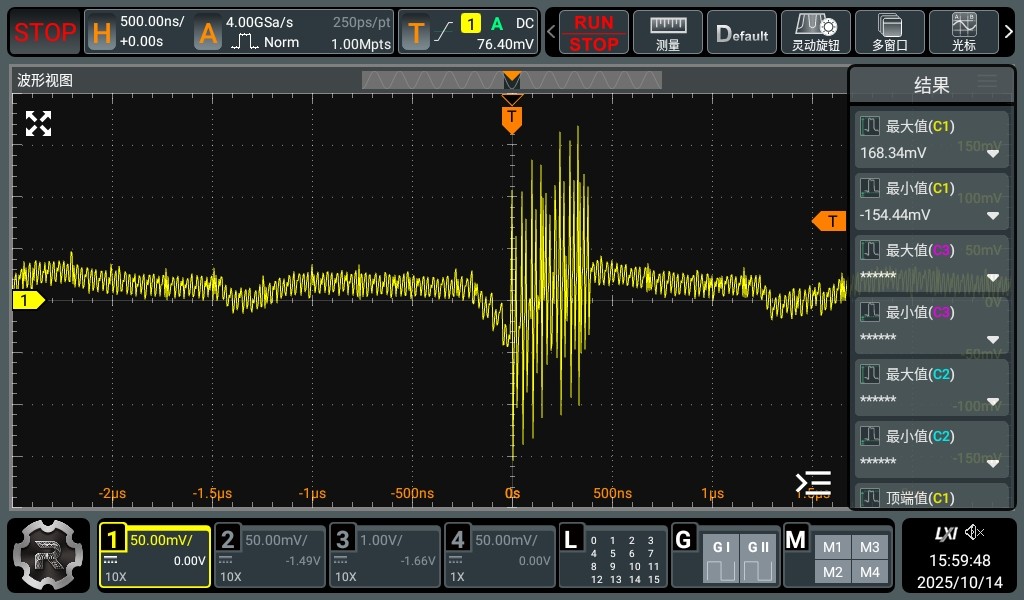The image size is (1024, 600).
Task: Open the 测量 (Measure) ruler icon
Action: pos(668,32)
